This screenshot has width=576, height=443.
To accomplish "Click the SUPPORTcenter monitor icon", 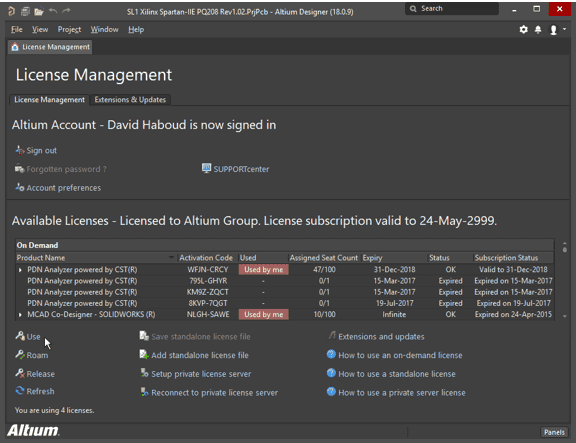I will click(x=206, y=168).
